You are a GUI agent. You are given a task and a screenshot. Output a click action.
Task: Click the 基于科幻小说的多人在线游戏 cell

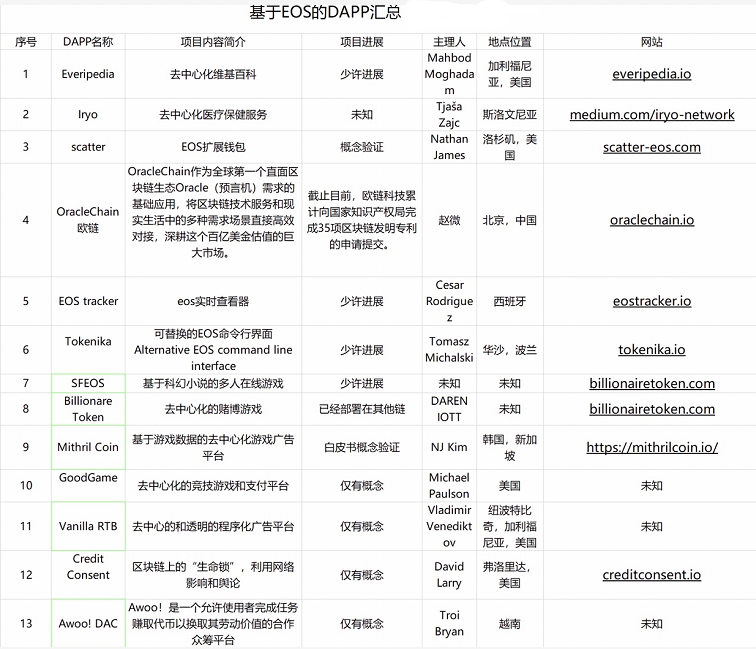coord(213,383)
